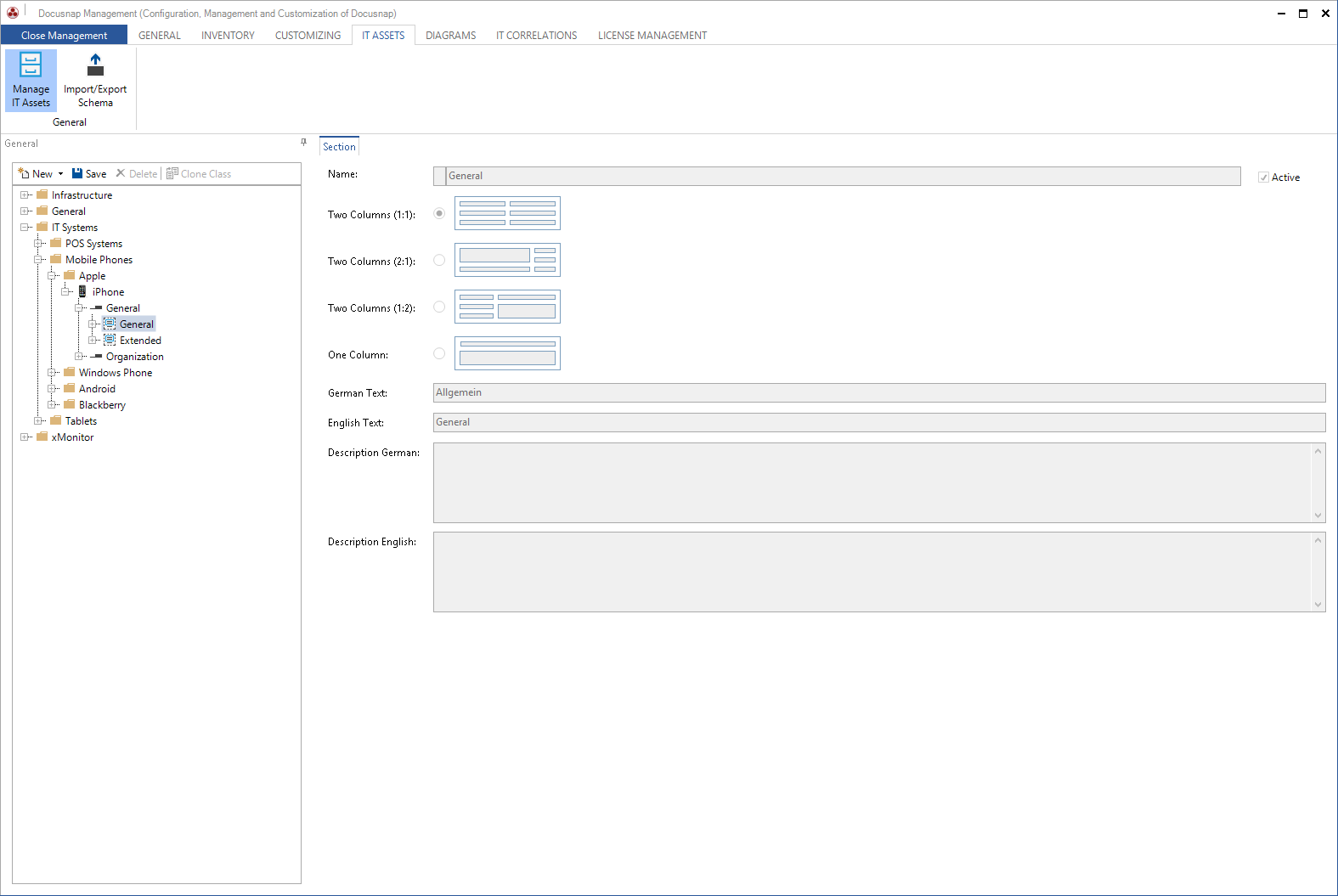Open the IT CORRELATIONS ribbon tab
Image resolution: width=1338 pixels, height=896 pixels.
pos(536,35)
